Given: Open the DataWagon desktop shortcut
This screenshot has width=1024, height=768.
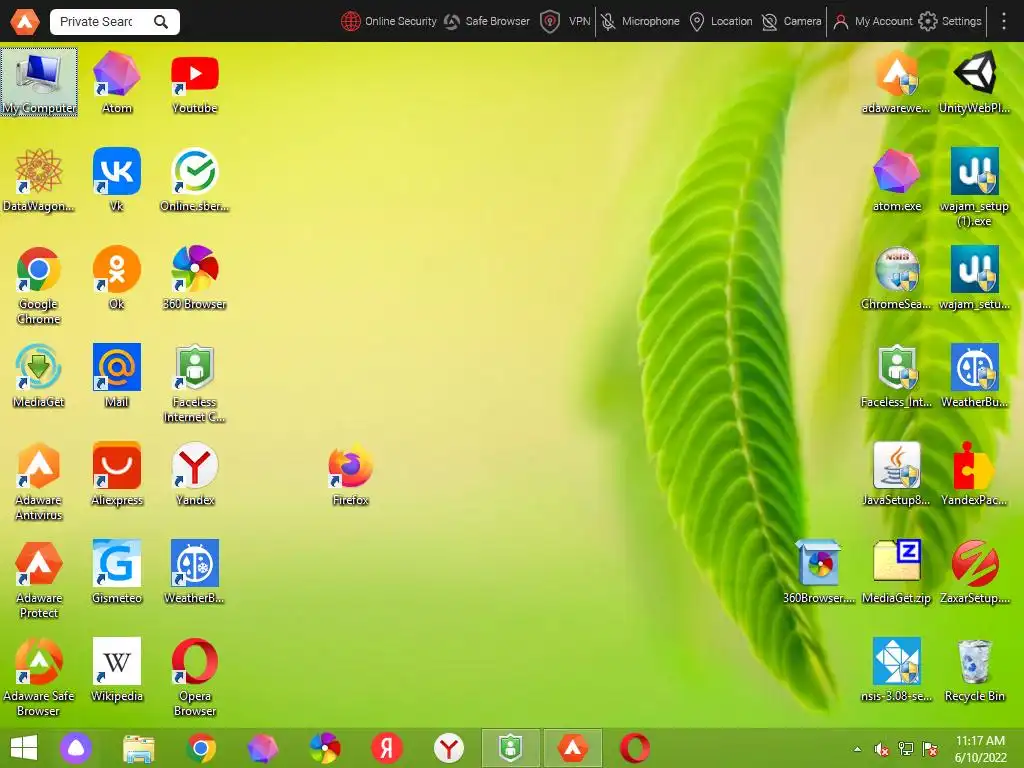Looking at the screenshot, I should 39,180.
